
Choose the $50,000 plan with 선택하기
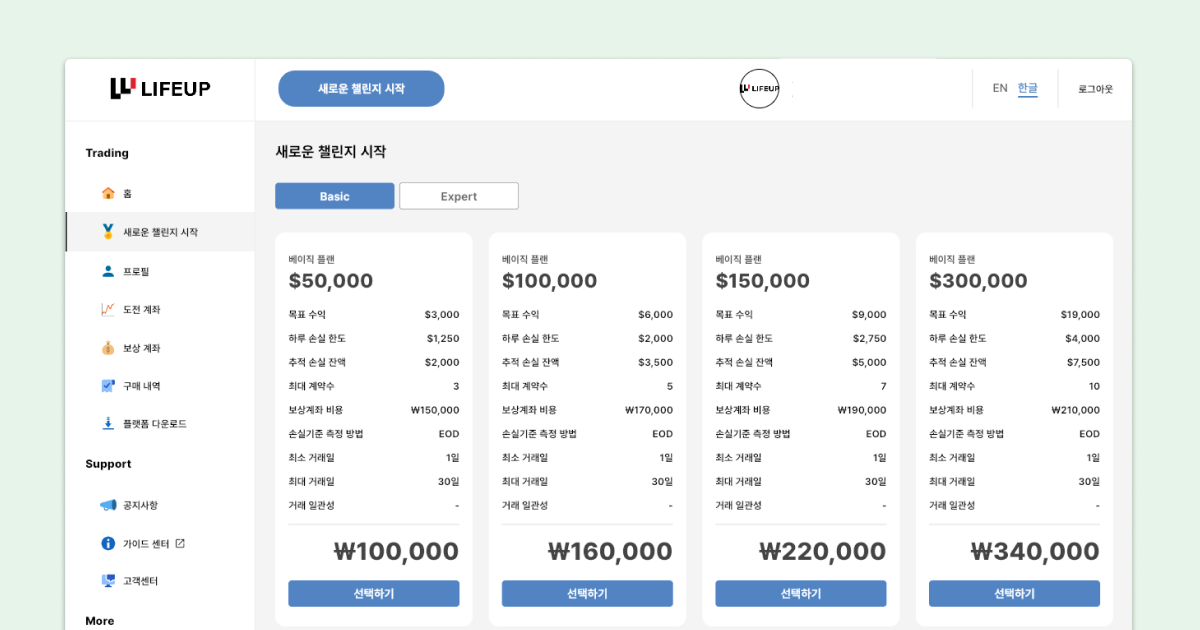click(374, 594)
